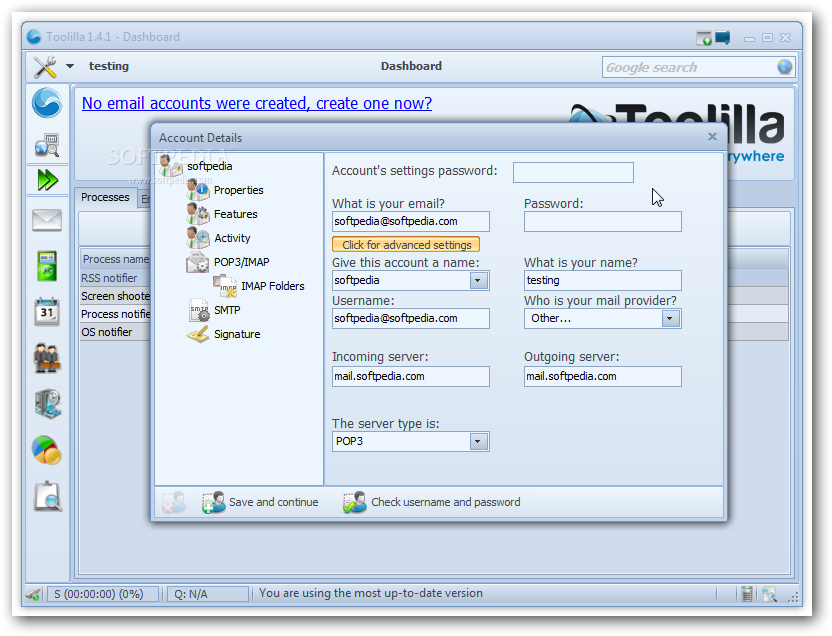The height and width of the screenshot is (636, 832).
Task: Click Save and continue button
Action: [x=260, y=502]
